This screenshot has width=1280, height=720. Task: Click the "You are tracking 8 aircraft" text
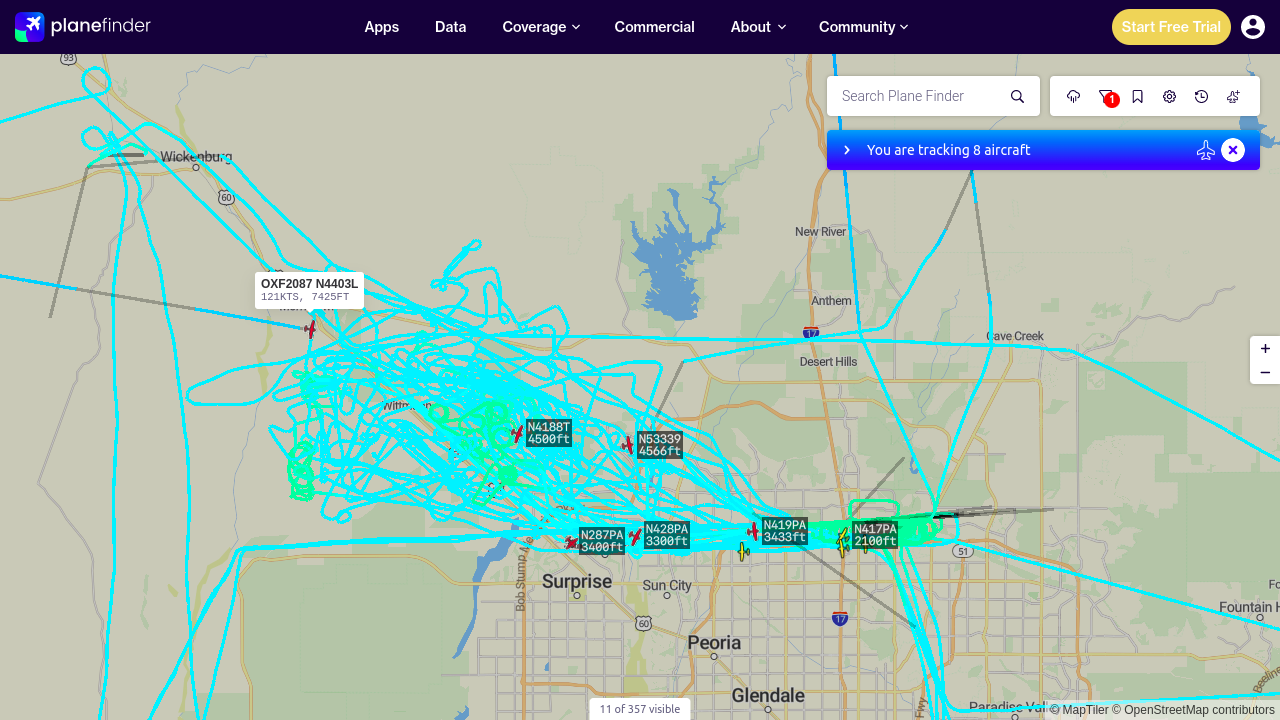pos(948,150)
